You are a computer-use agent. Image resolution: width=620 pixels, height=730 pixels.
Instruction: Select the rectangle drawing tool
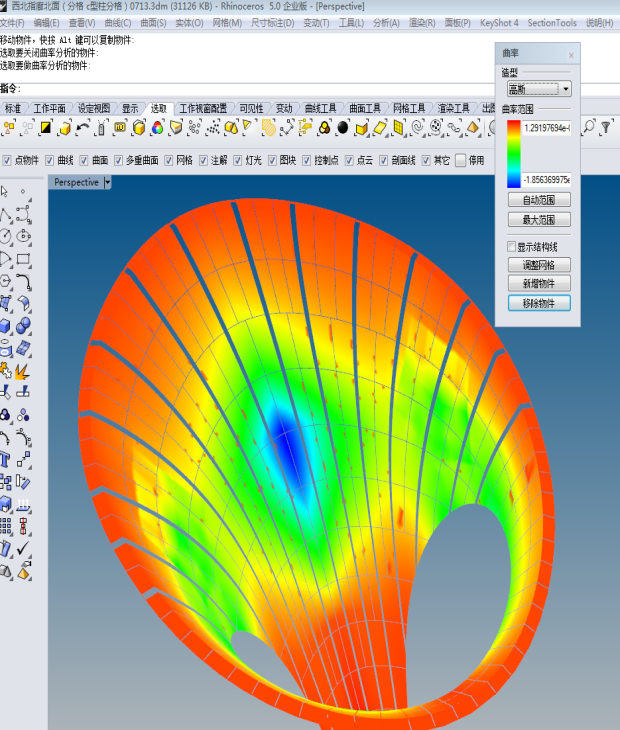pos(23,259)
